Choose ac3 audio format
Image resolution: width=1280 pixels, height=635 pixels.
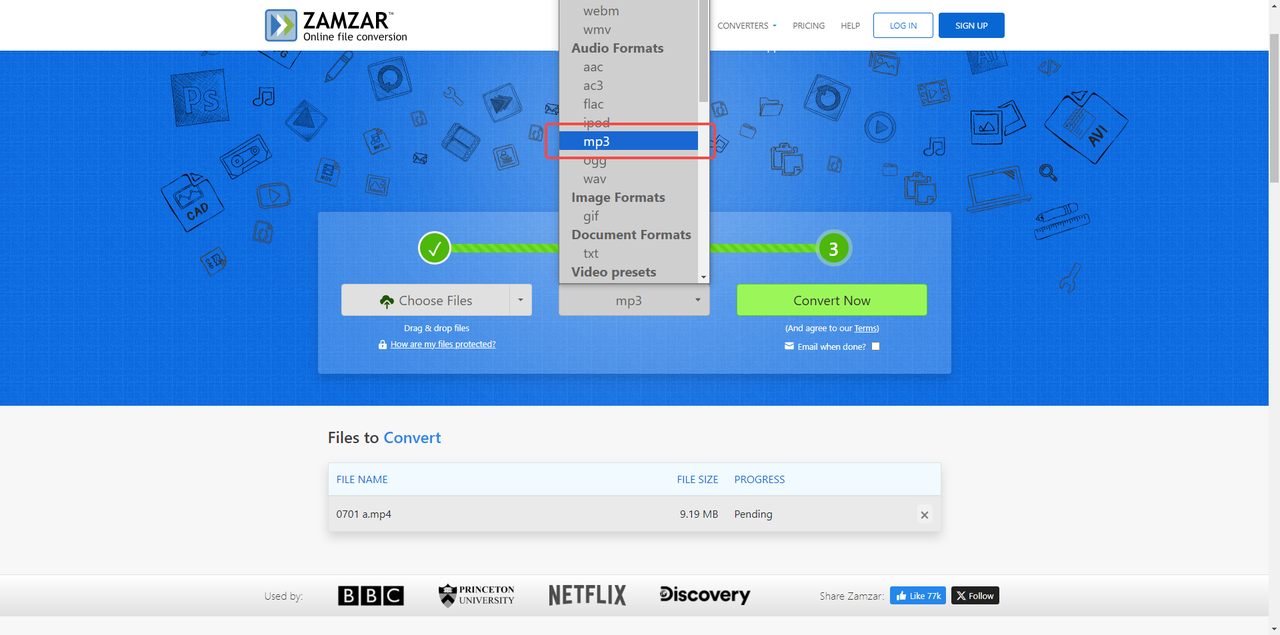tap(593, 85)
